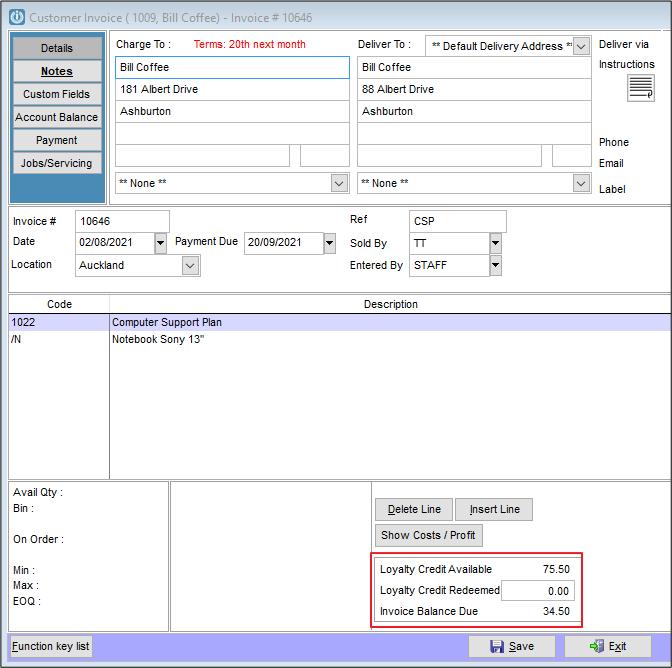Click the Description column header
The height and width of the screenshot is (668, 672).
(x=390, y=304)
